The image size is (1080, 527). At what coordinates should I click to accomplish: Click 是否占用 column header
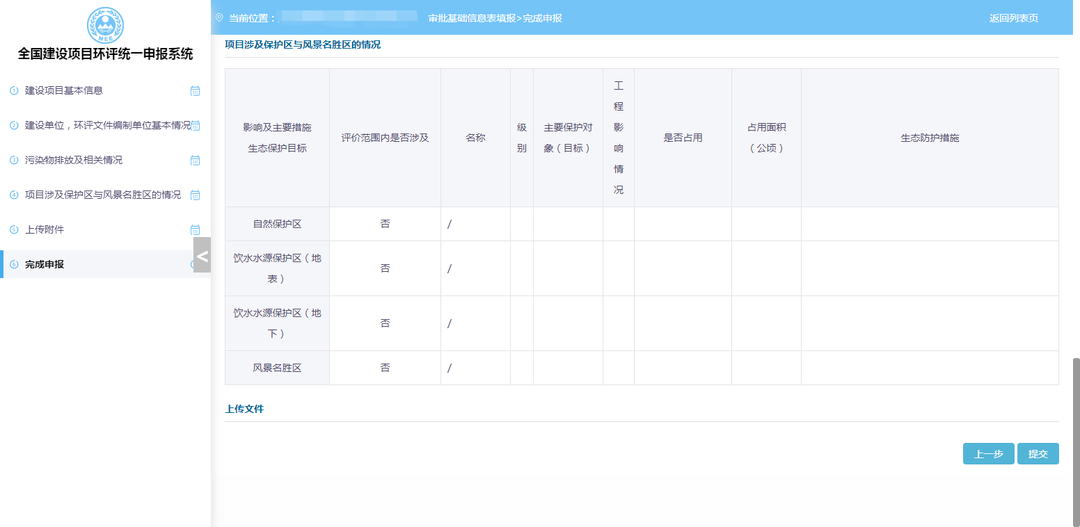[683, 138]
